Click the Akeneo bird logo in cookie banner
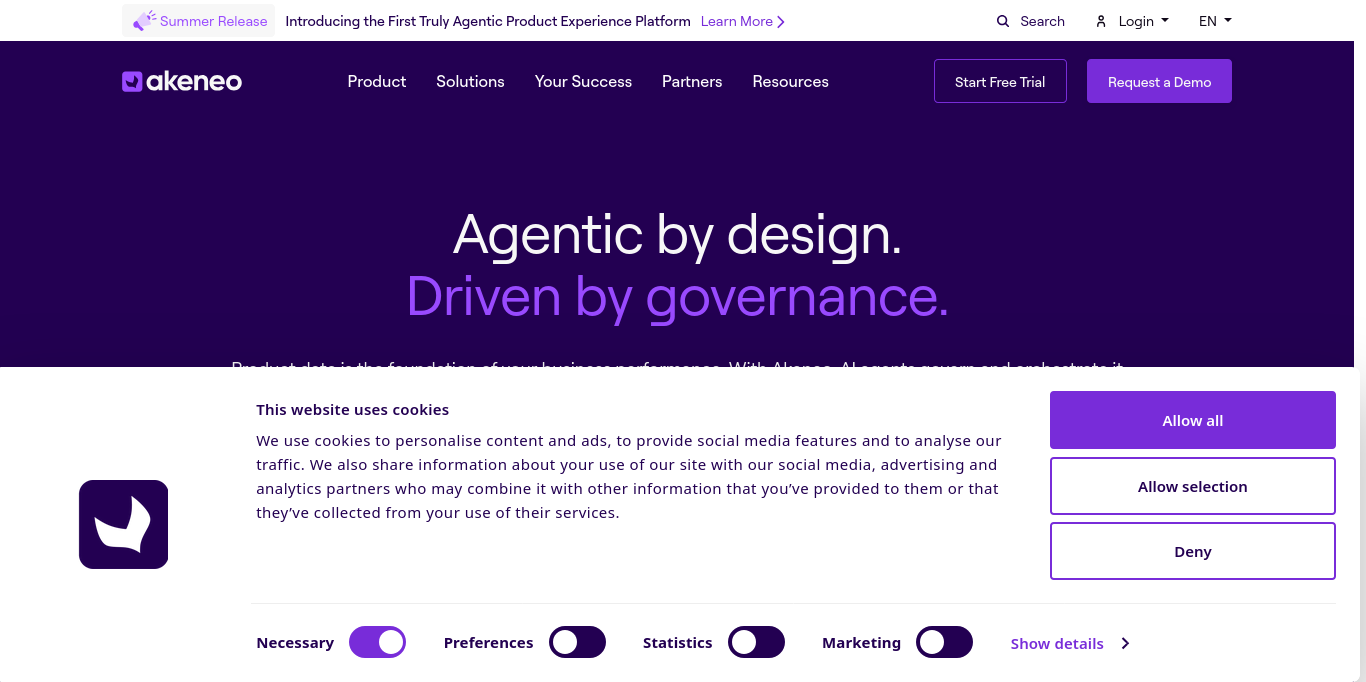1366x682 pixels. coord(124,524)
